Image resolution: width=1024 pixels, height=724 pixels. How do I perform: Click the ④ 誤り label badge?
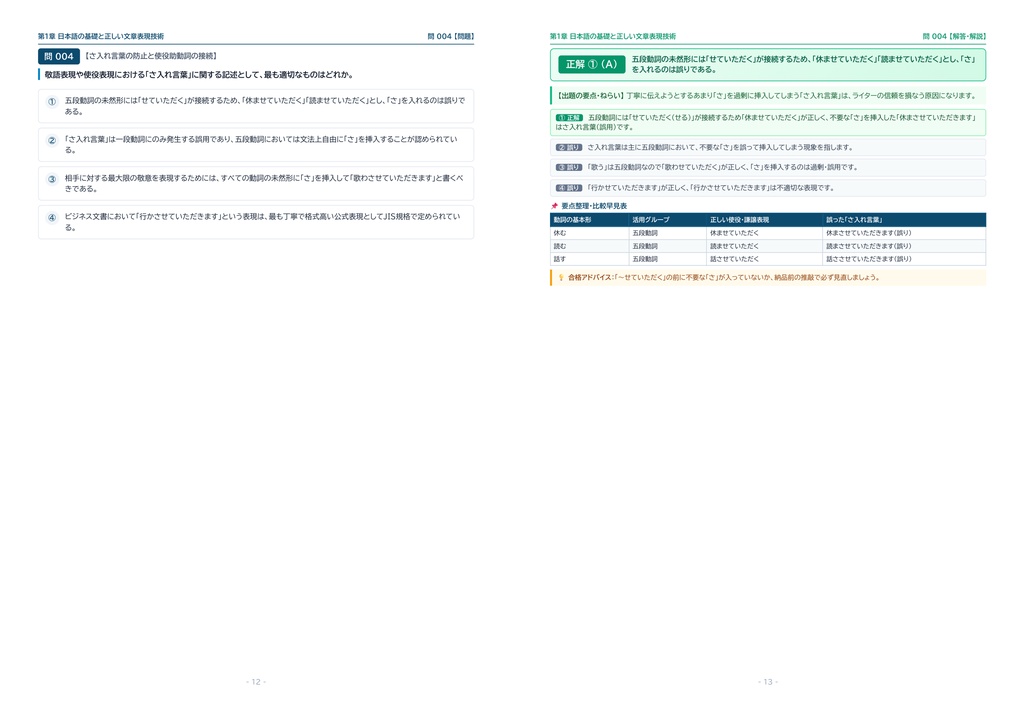pos(569,188)
